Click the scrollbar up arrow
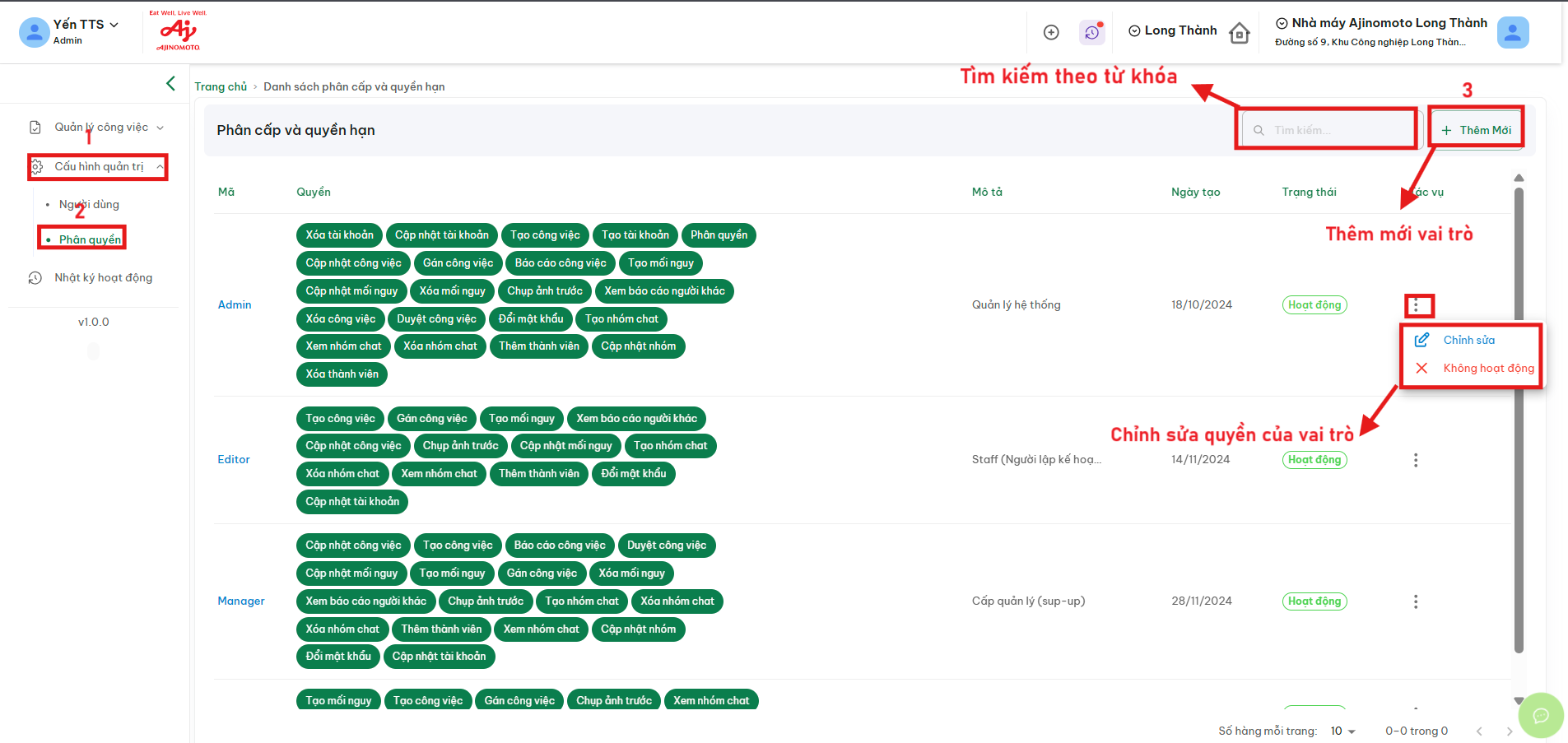The image size is (1568, 743). tap(1519, 178)
